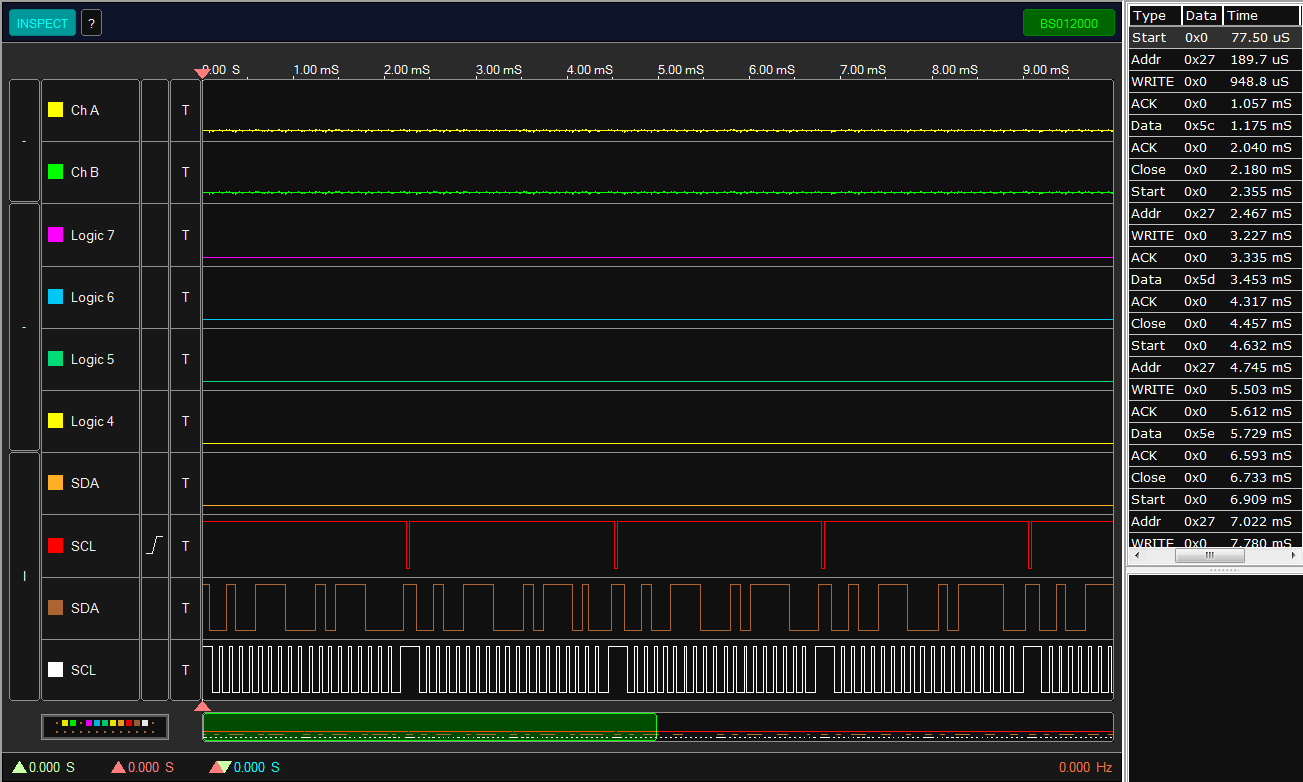Image resolution: width=1303 pixels, height=782 pixels.
Task: Click the pink cursor triangle icon in status bar
Action: (x=118, y=767)
